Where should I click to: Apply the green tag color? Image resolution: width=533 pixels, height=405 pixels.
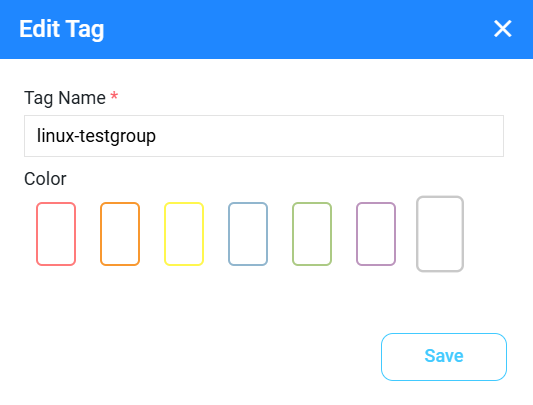coord(312,234)
